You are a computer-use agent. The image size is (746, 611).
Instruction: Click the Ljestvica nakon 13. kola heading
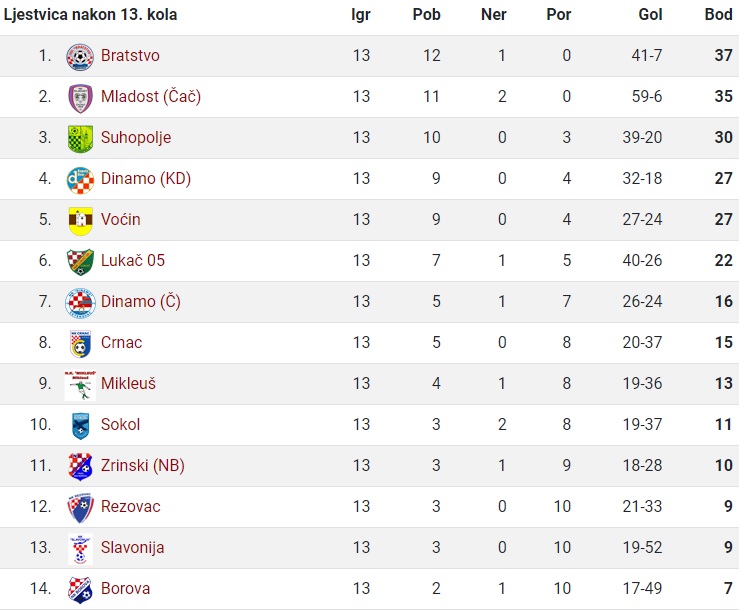[90, 15]
